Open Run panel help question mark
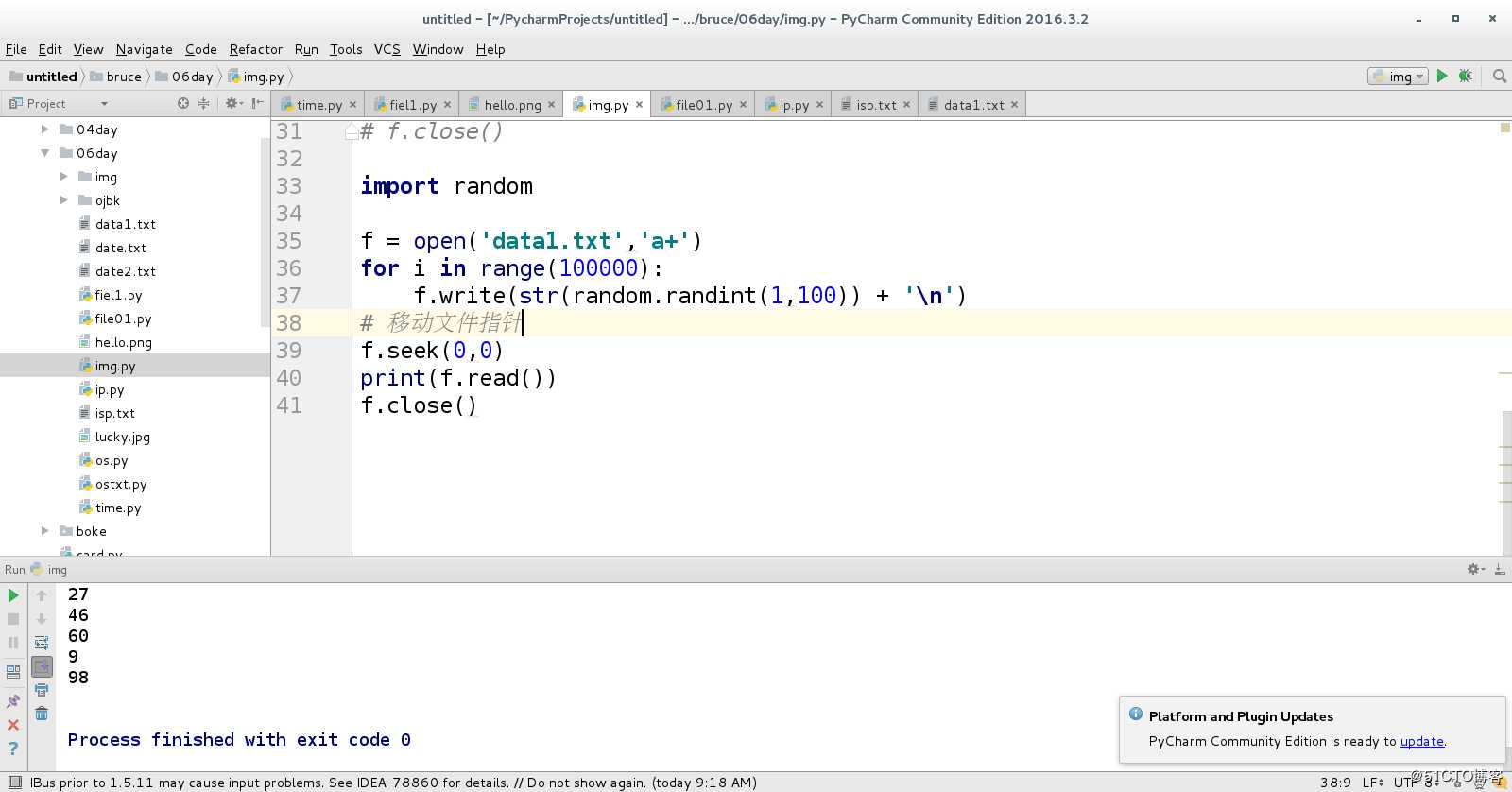 point(13,749)
